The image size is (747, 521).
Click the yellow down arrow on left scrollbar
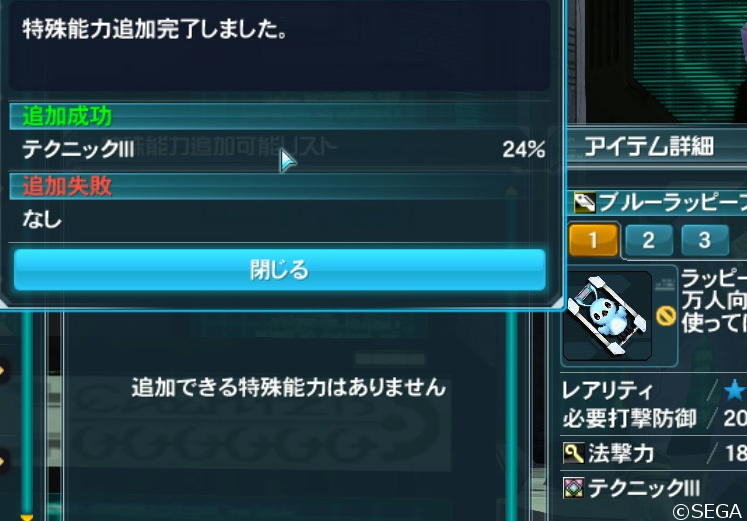(27, 517)
